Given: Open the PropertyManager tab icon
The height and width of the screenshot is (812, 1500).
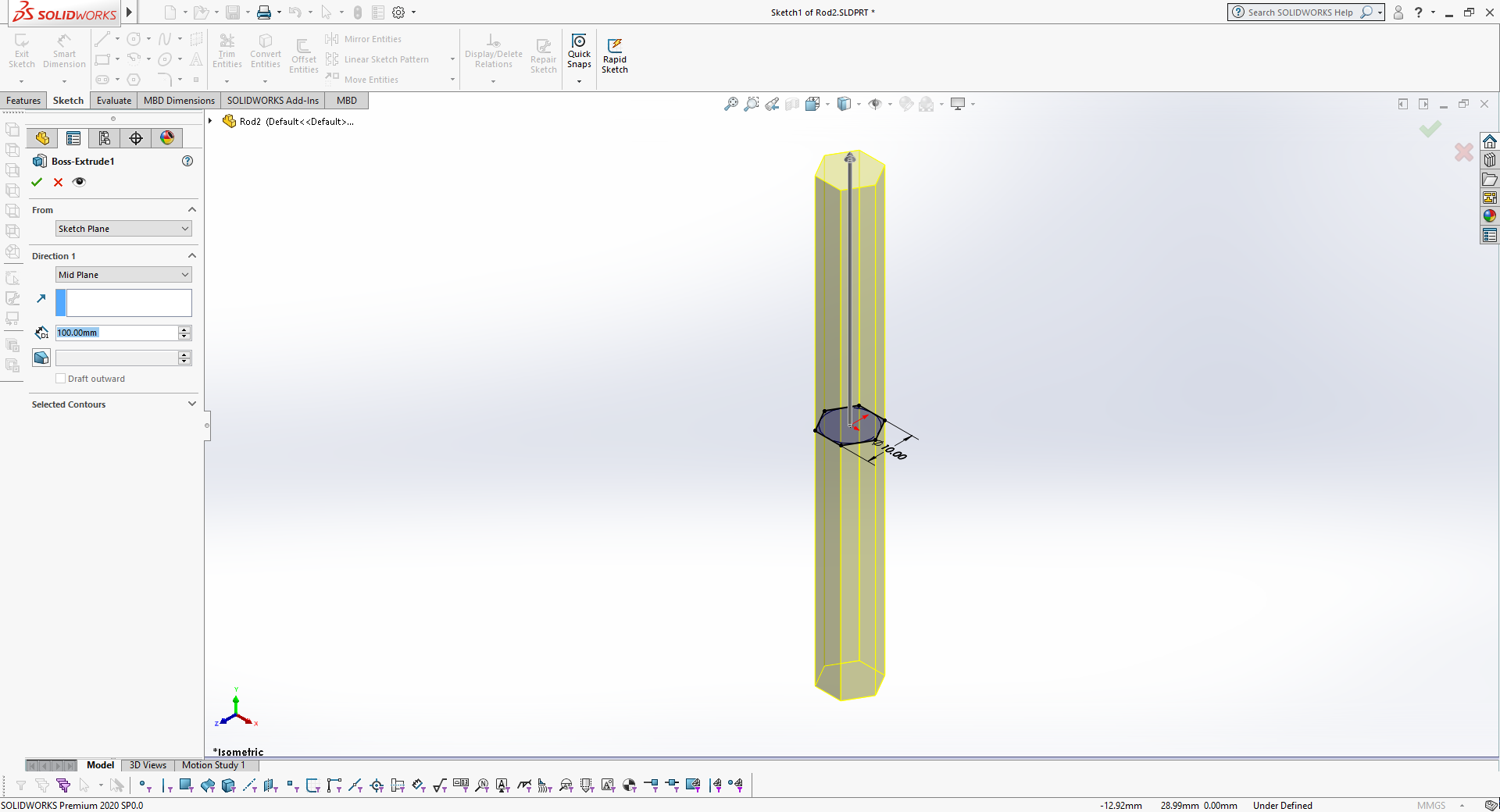Looking at the screenshot, I should pos(73,138).
